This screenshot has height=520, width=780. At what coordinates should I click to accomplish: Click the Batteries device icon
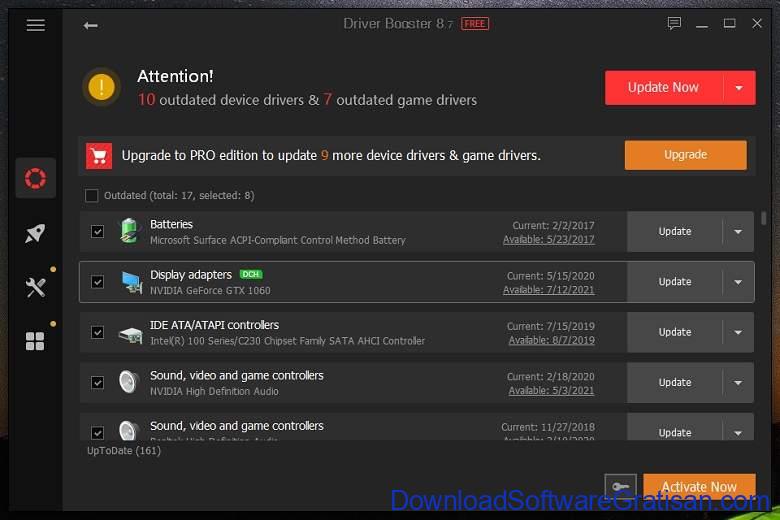[x=129, y=231]
